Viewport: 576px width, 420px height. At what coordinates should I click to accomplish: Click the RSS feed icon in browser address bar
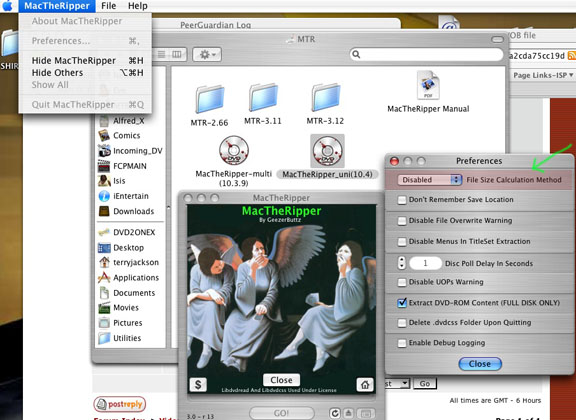572,55
